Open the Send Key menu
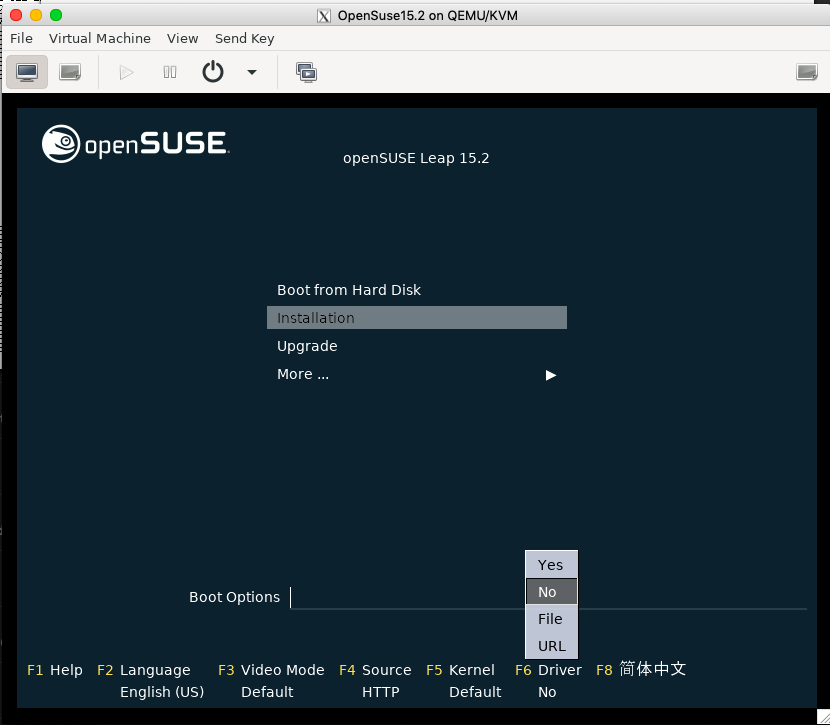Viewport: 830px width, 725px height. pyautogui.click(x=245, y=39)
